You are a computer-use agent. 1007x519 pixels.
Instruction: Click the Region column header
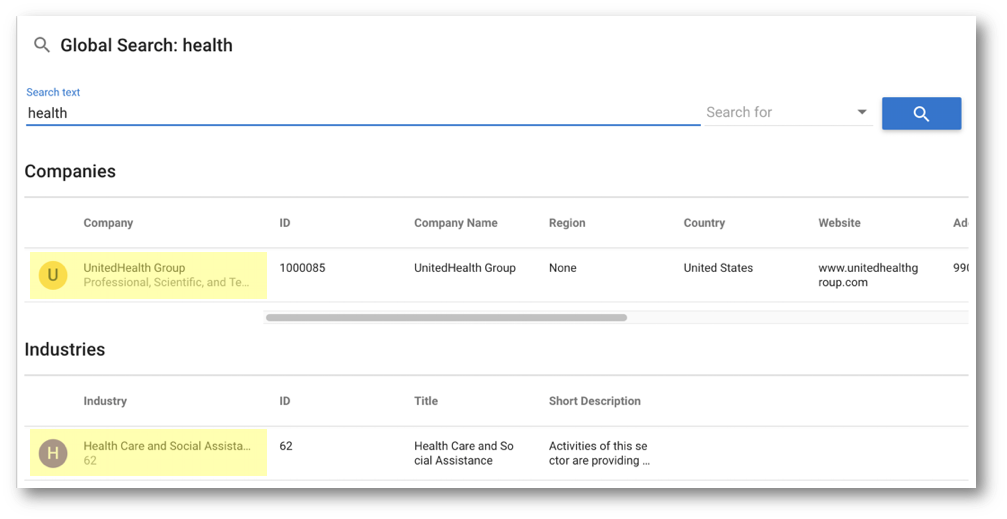(x=567, y=223)
